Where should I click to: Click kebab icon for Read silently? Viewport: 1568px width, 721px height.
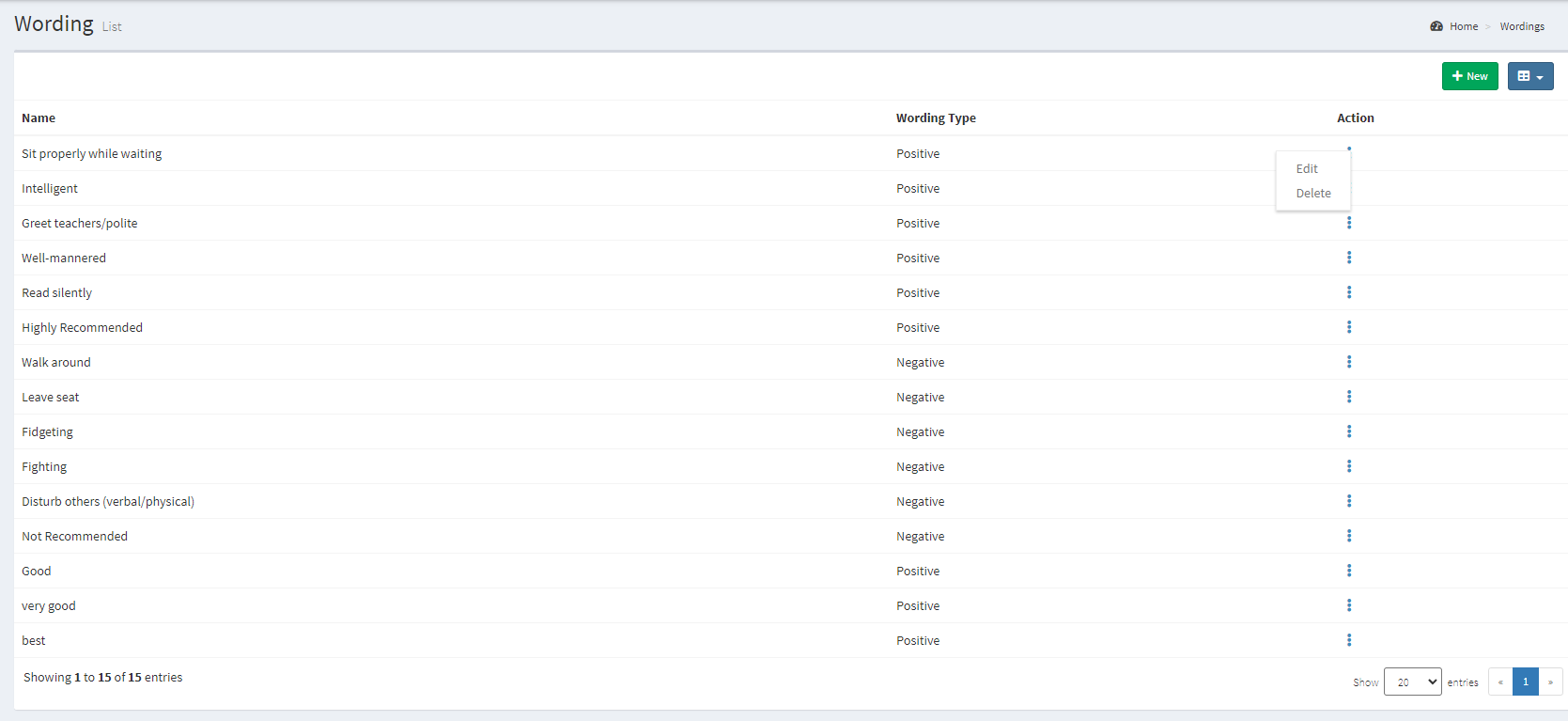click(x=1348, y=292)
